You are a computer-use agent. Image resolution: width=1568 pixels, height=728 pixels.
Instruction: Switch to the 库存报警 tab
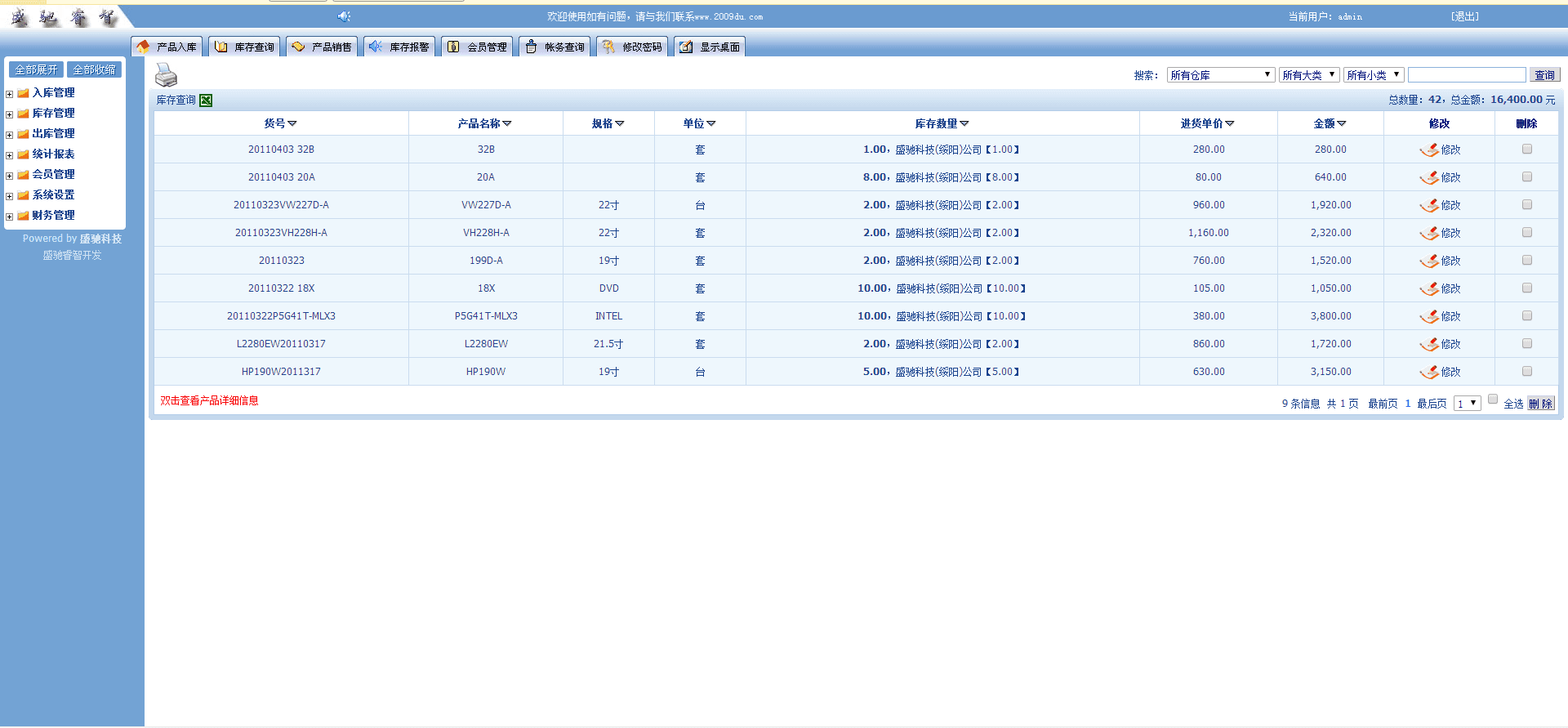[x=400, y=47]
